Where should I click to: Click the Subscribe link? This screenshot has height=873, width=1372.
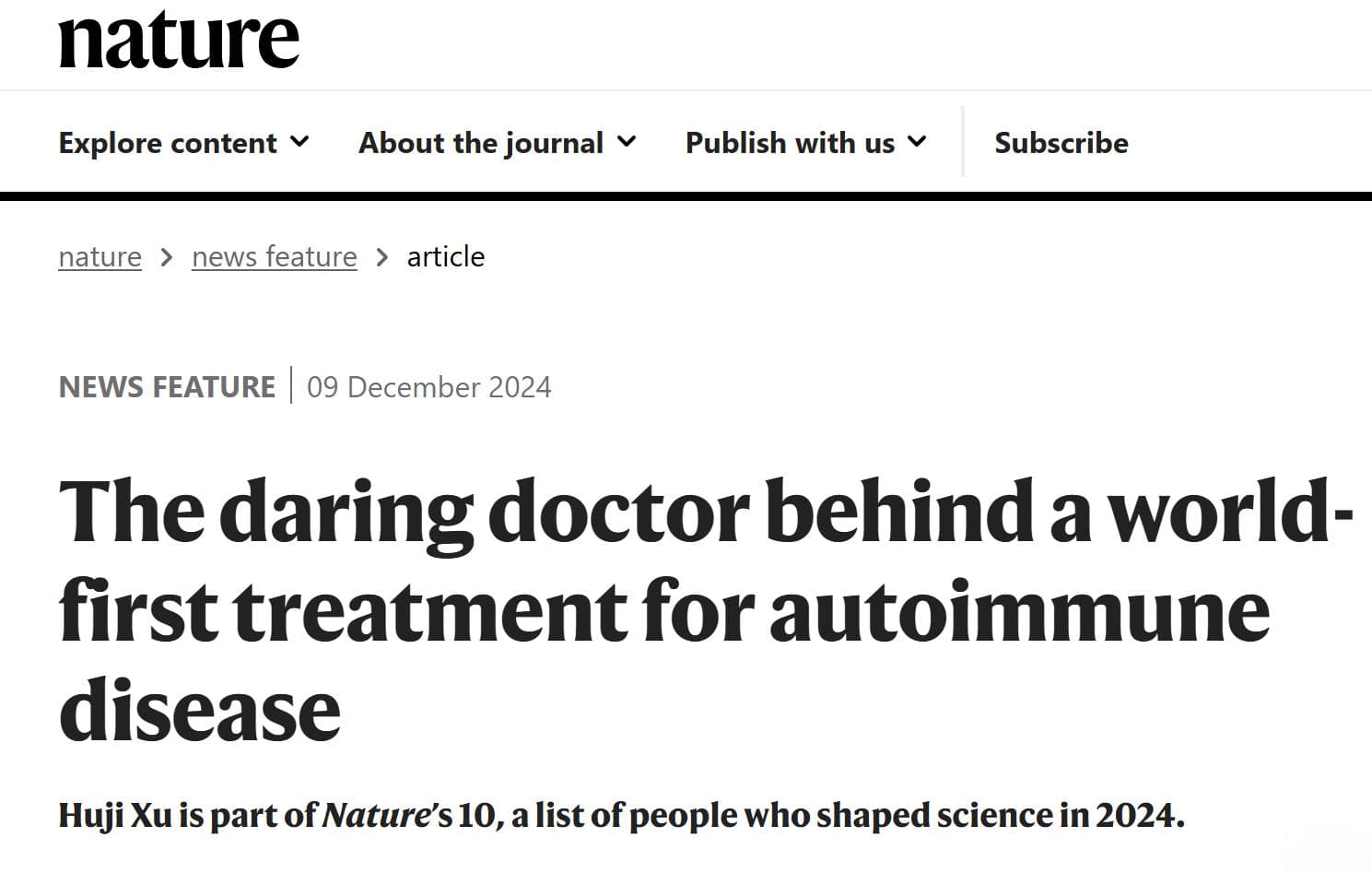(1061, 143)
